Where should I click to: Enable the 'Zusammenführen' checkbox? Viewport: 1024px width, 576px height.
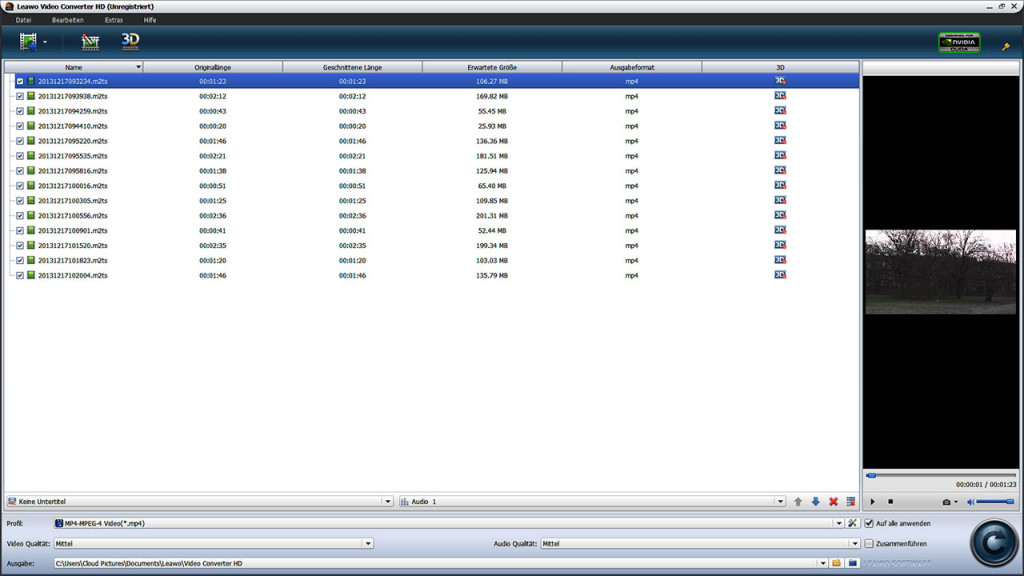[x=869, y=544]
